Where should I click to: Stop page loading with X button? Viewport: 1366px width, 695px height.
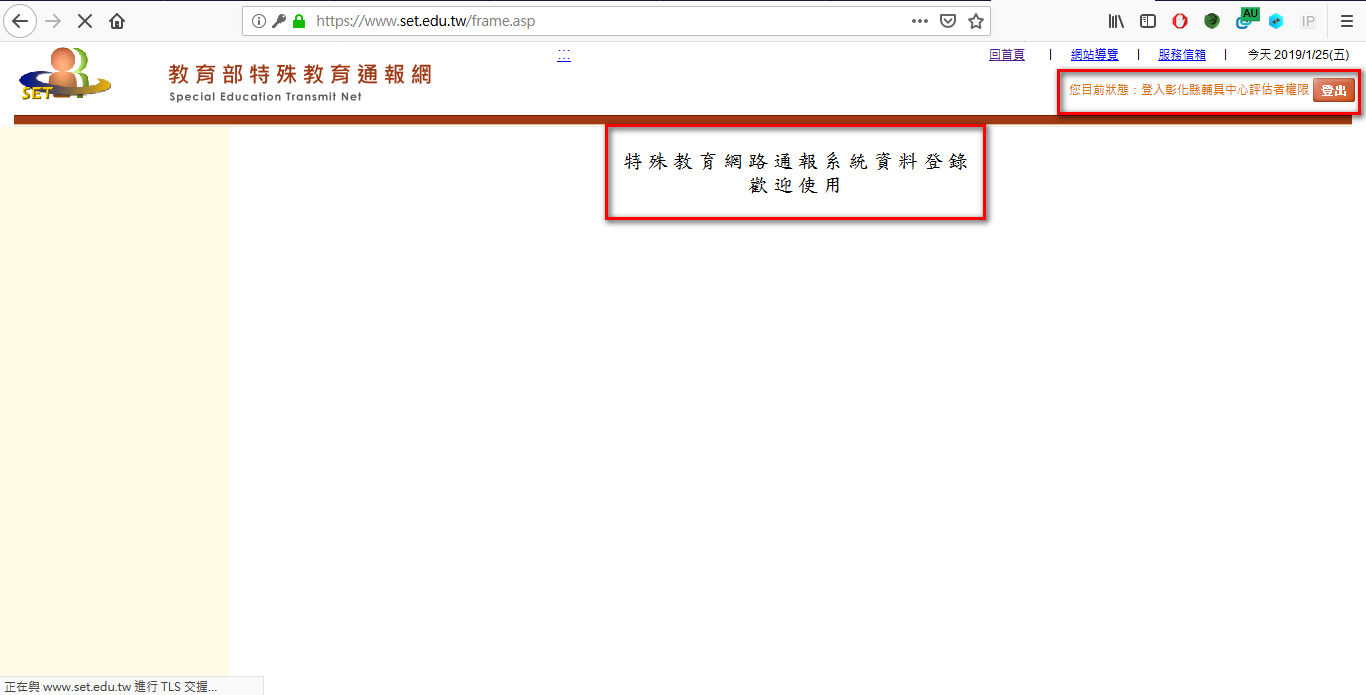(85, 20)
